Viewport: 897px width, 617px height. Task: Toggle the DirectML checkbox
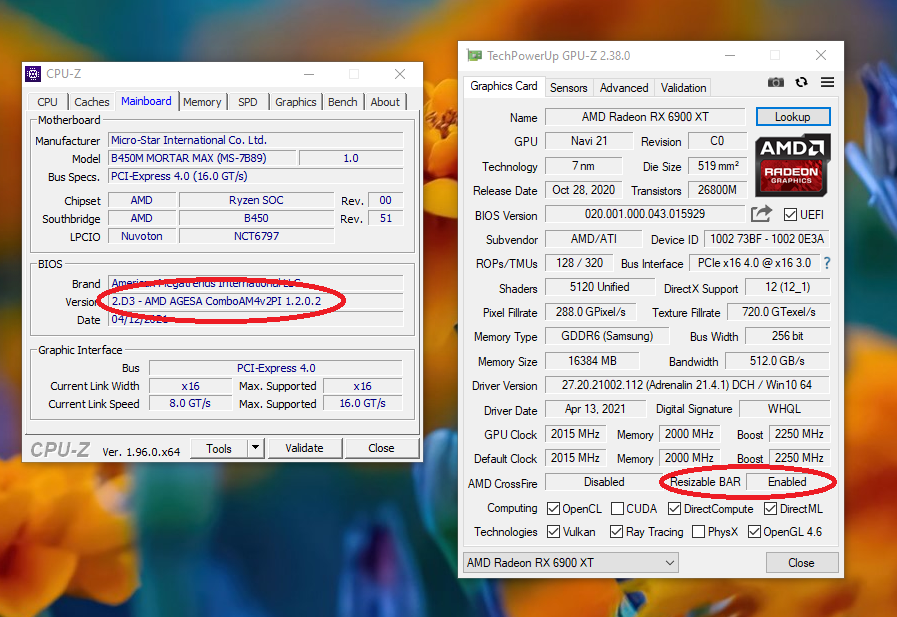pyautogui.click(x=771, y=508)
